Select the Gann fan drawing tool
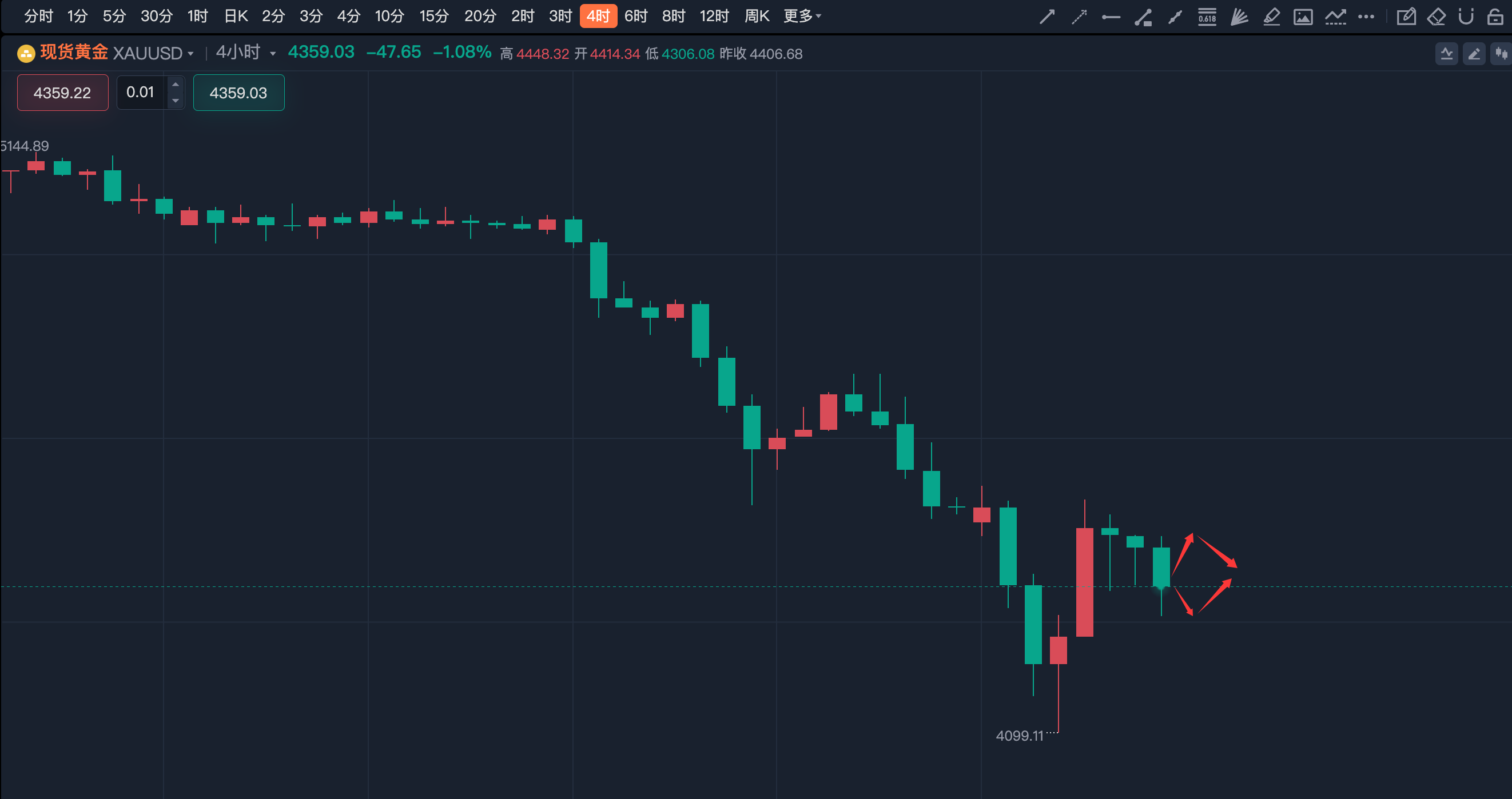The image size is (1512, 799). [1239, 17]
